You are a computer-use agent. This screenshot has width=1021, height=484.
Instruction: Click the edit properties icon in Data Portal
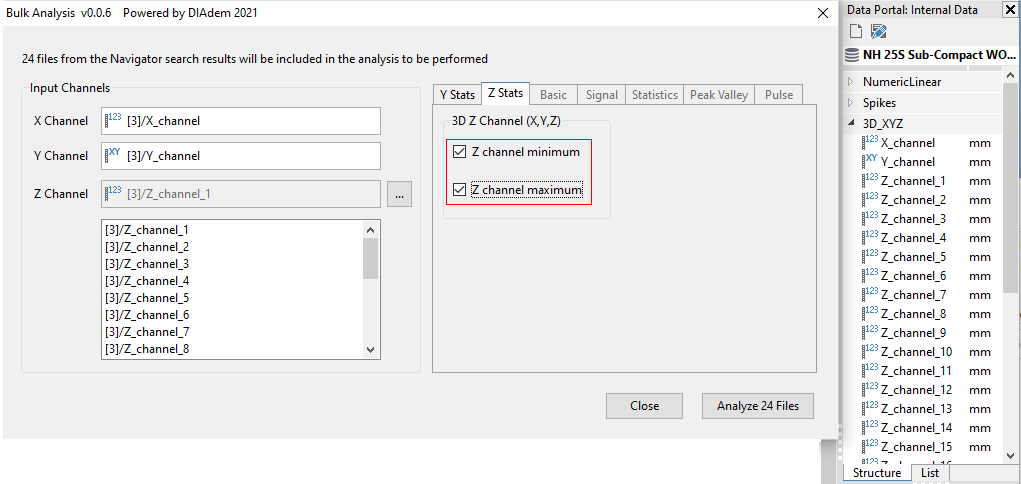click(878, 32)
